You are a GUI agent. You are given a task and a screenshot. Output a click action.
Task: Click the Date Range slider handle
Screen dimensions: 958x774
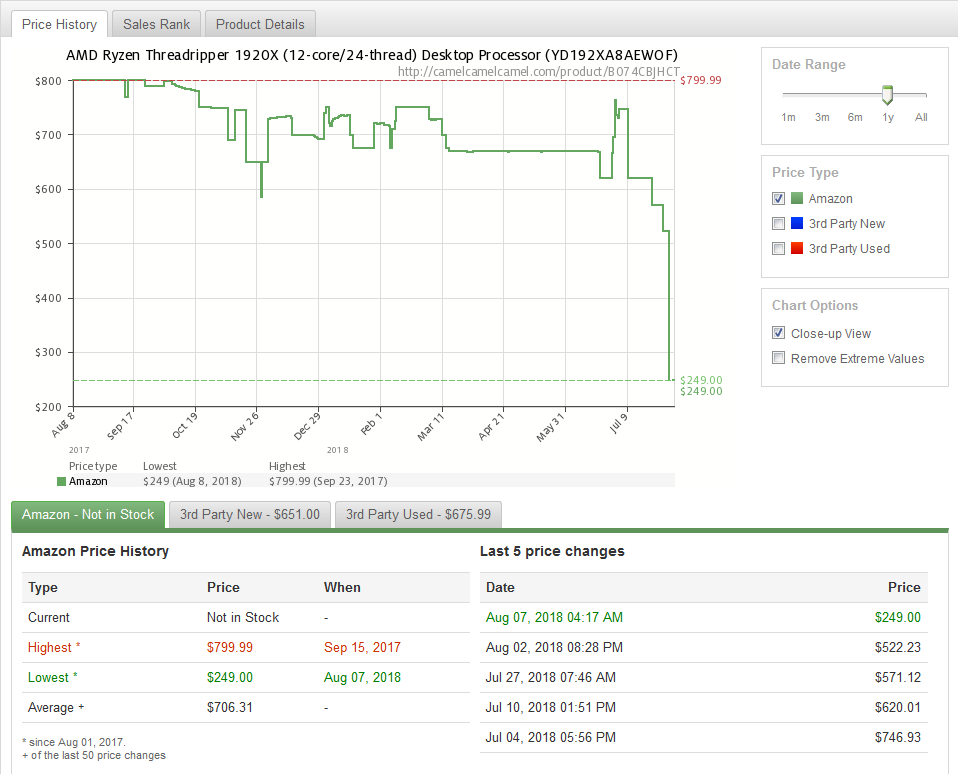click(887, 95)
